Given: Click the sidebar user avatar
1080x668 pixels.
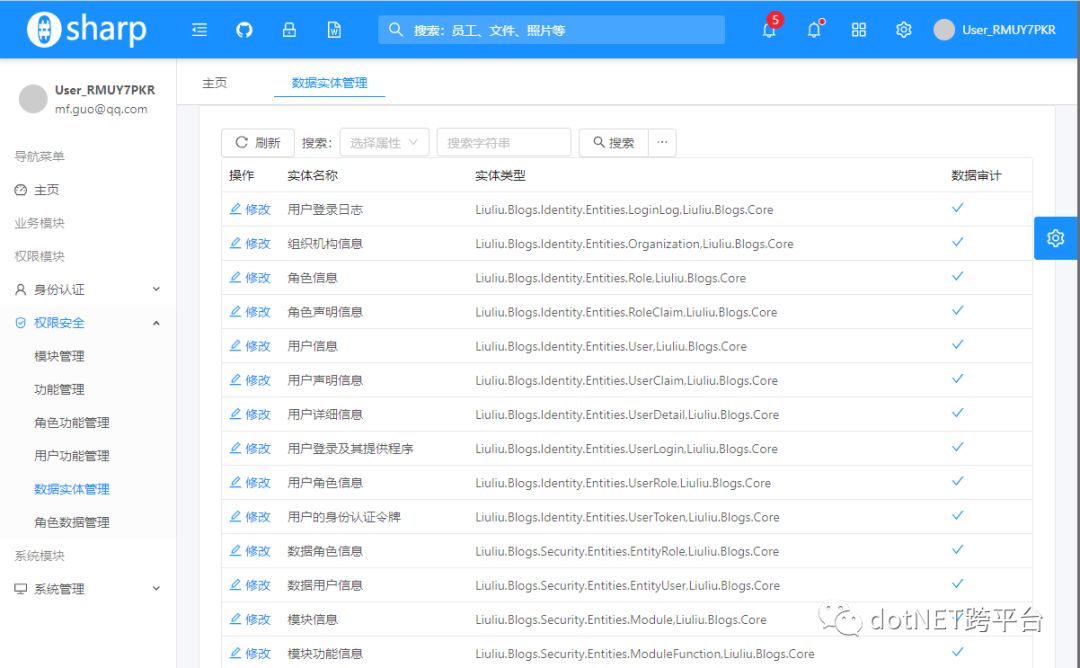Looking at the screenshot, I should pos(33,99).
